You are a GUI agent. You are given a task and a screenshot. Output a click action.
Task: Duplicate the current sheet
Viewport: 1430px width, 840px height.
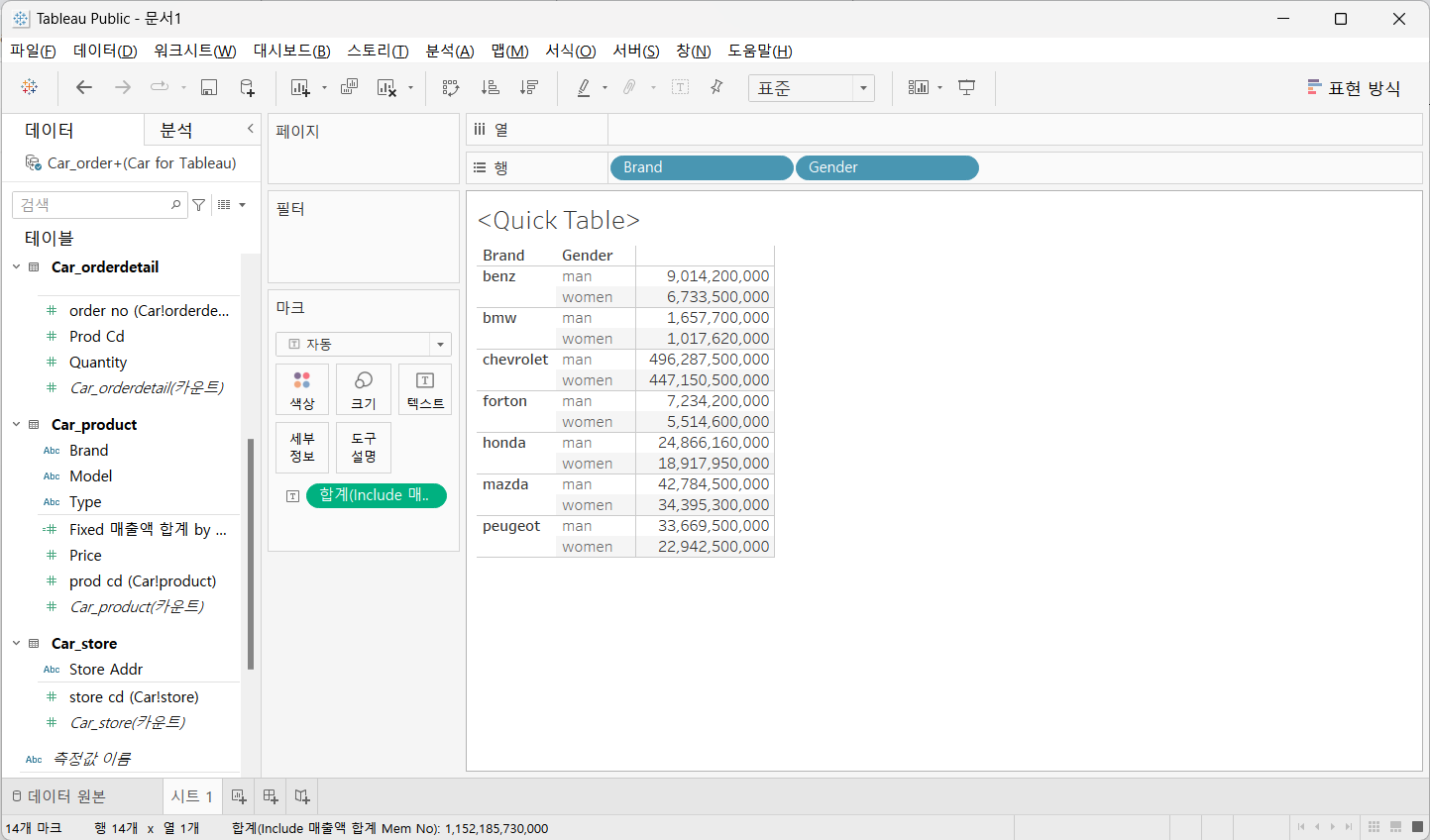pyautogui.click(x=349, y=87)
